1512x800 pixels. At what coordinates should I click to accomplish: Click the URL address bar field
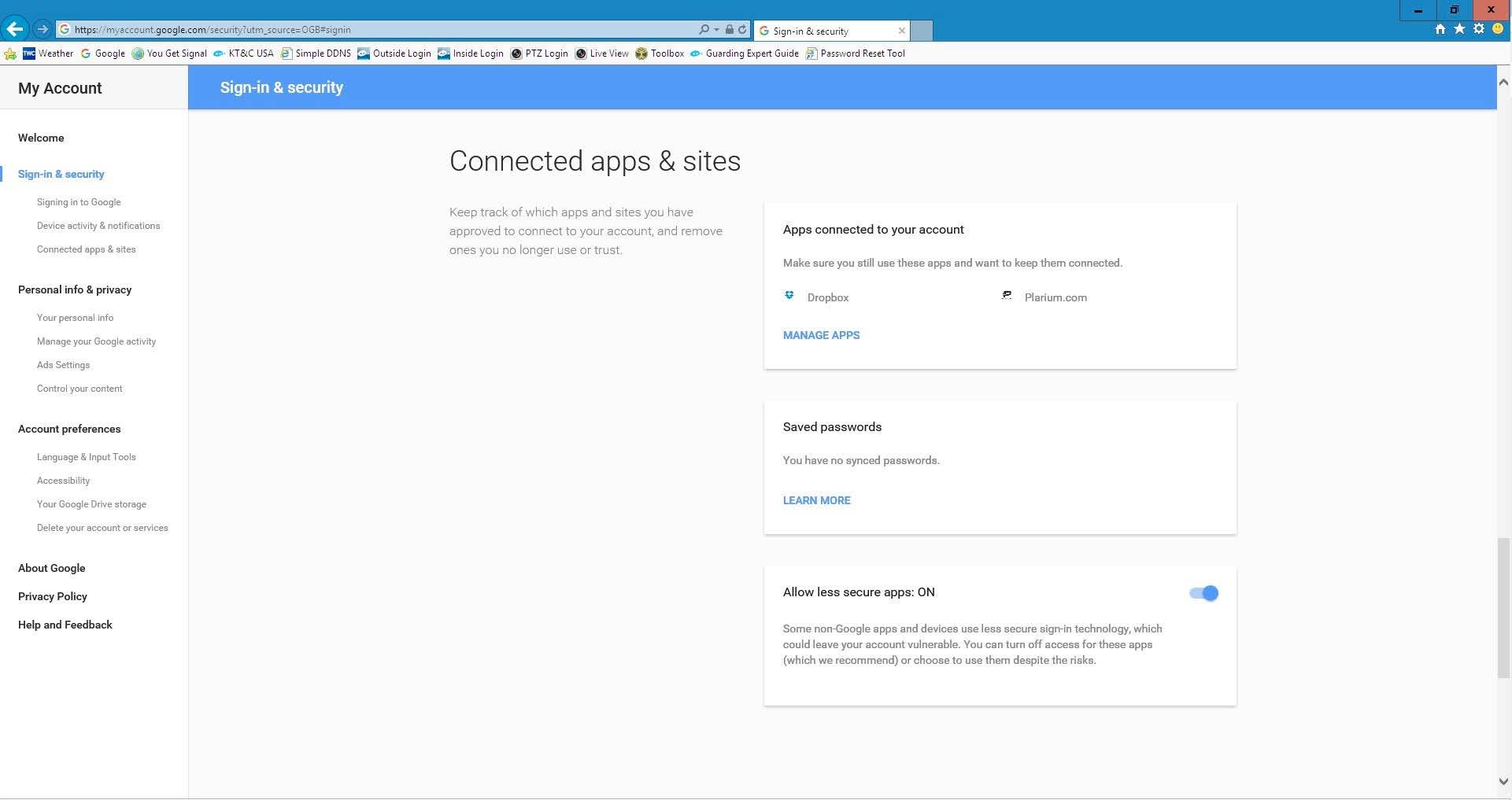378,30
